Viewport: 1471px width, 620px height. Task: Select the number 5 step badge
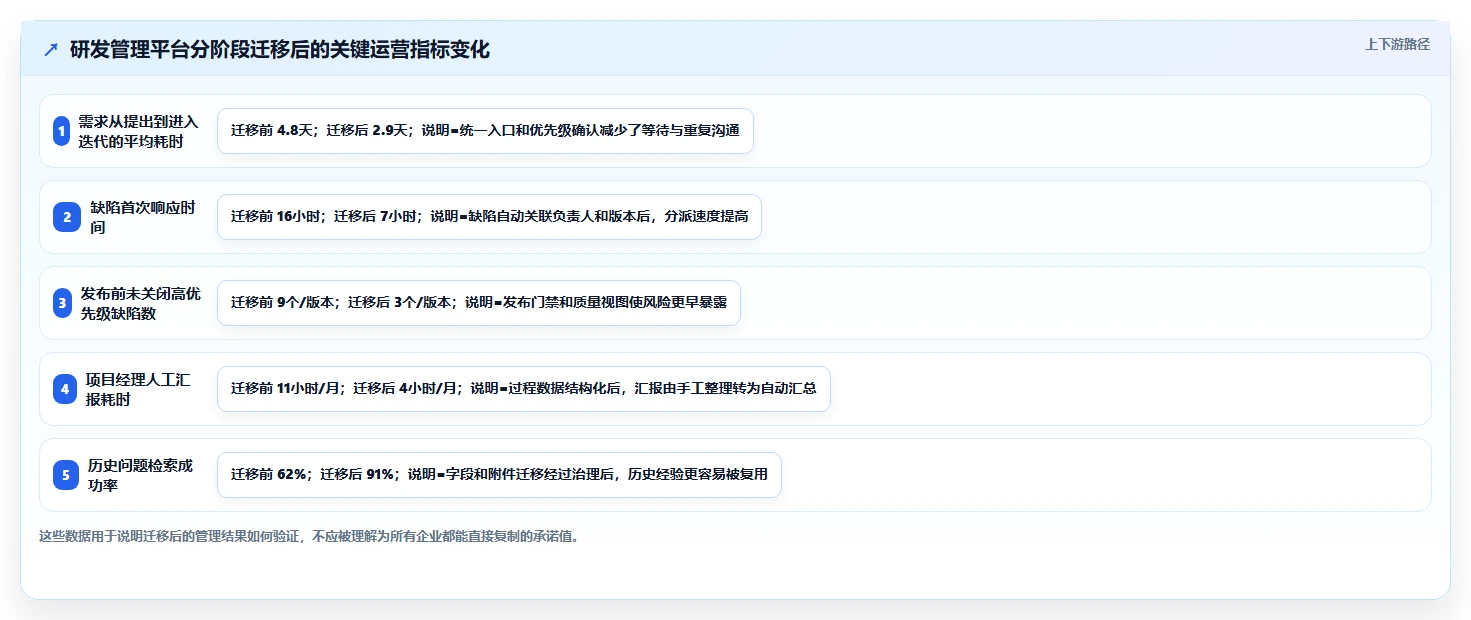click(66, 475)
